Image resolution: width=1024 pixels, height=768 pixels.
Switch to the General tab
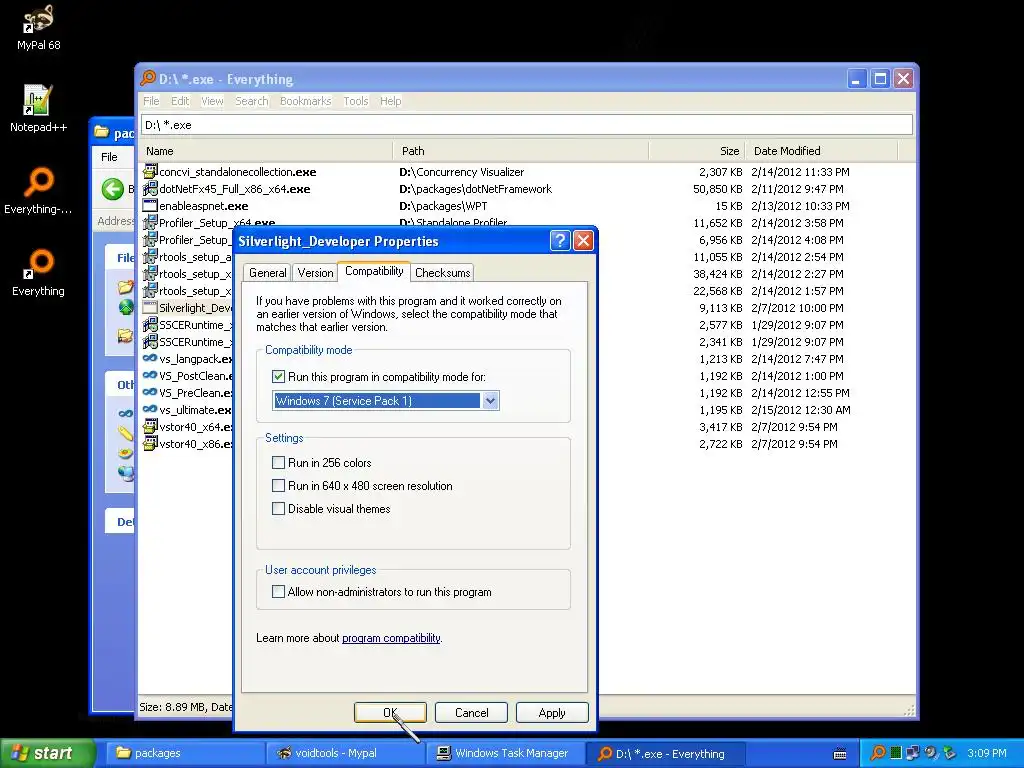click(x=267, y=273)
